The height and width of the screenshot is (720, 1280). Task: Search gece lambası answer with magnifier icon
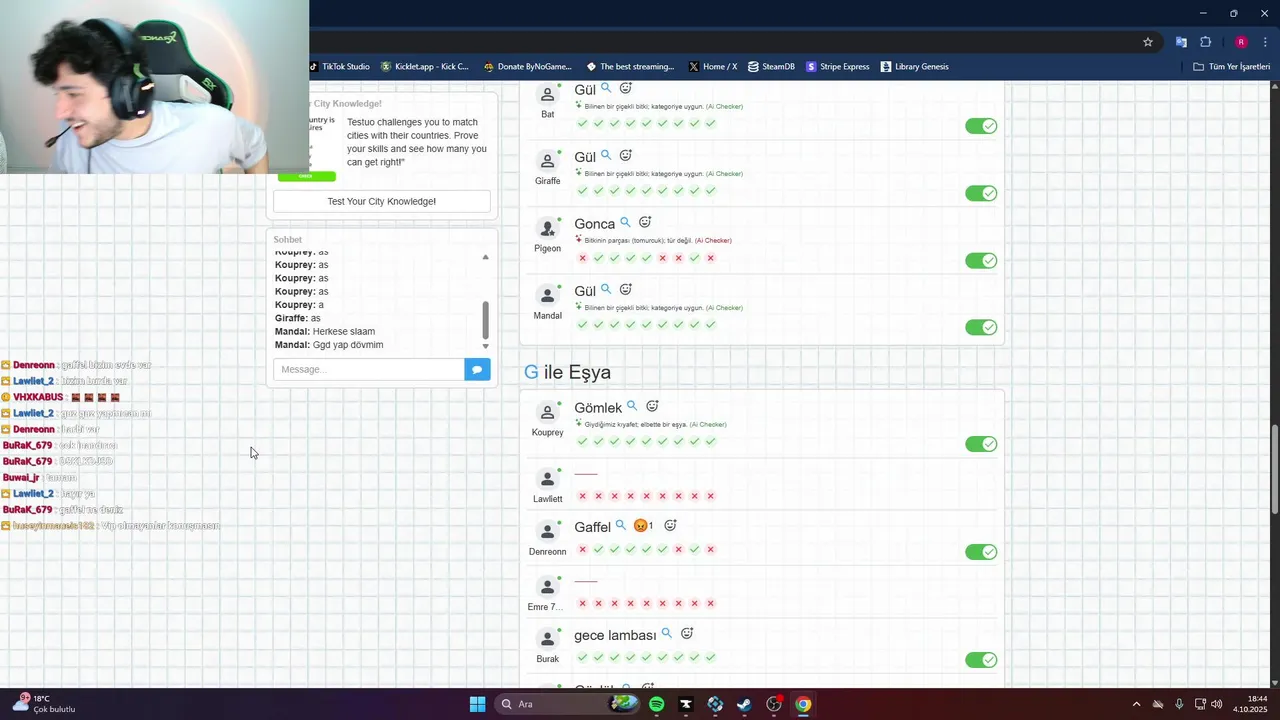click(x=666, y=633)
